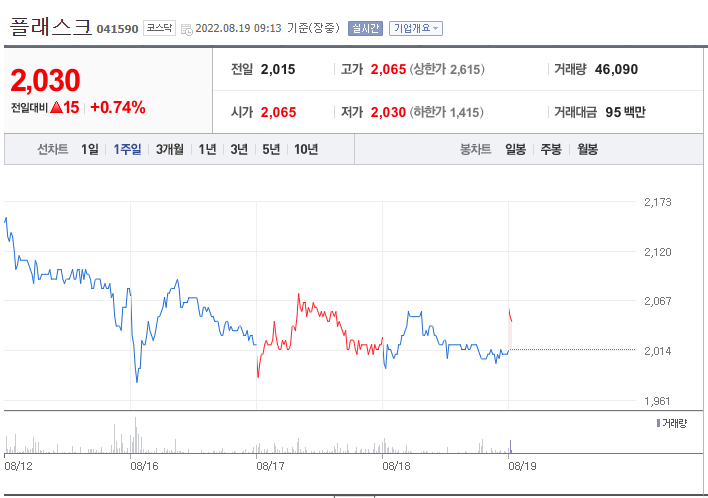Click the 2,014 y-axis label
This screenshot has width=708, height=498.
(657, 351)
